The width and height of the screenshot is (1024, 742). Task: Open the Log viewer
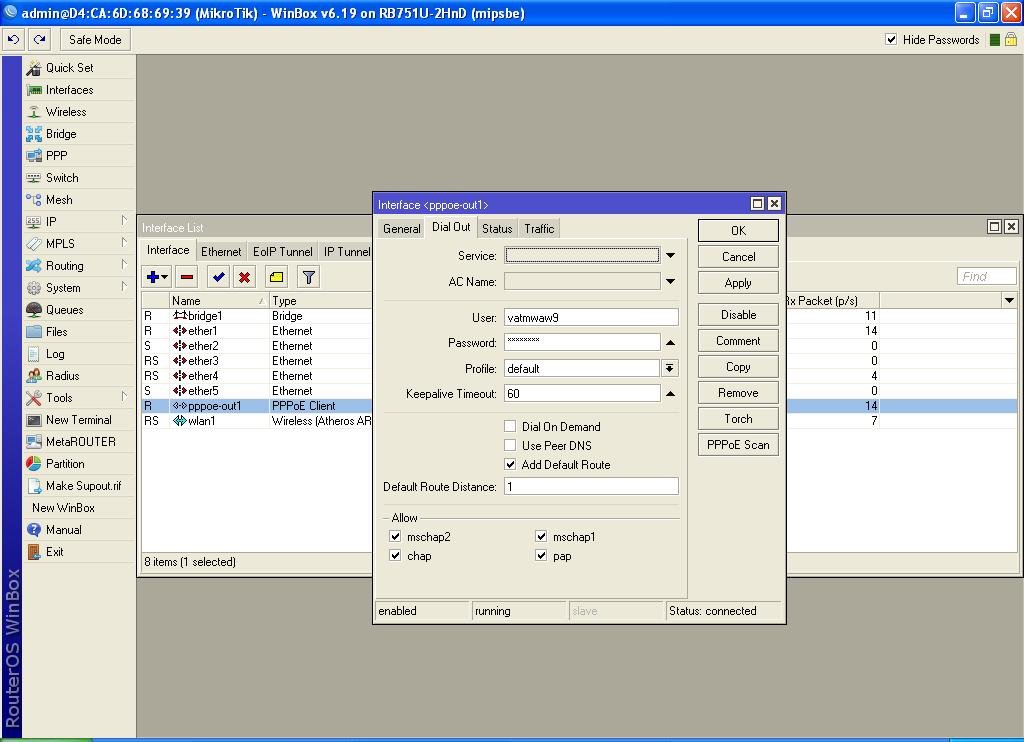tap(55, 354)
